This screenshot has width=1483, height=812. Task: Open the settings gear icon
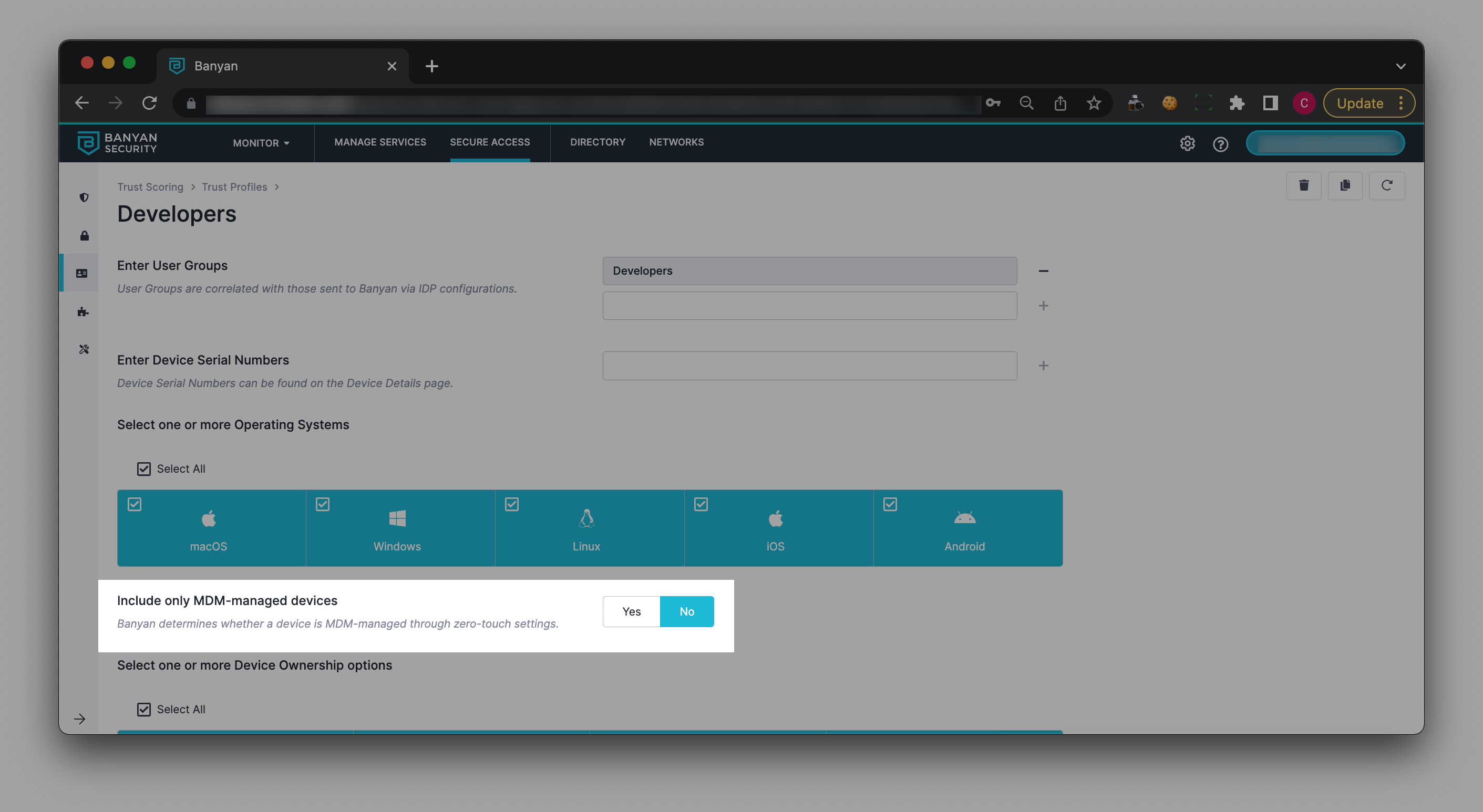(x=1187, y=143)
